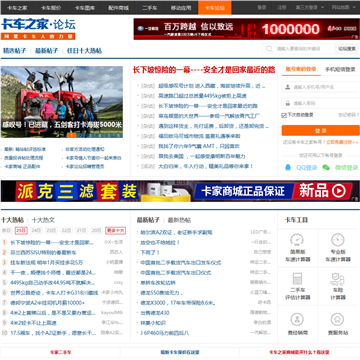The width and height of the screenshot is (360, 360).
Task: Click the 查经销商 dealer icon
Action: pyautogui.click(x=297, y=319)
